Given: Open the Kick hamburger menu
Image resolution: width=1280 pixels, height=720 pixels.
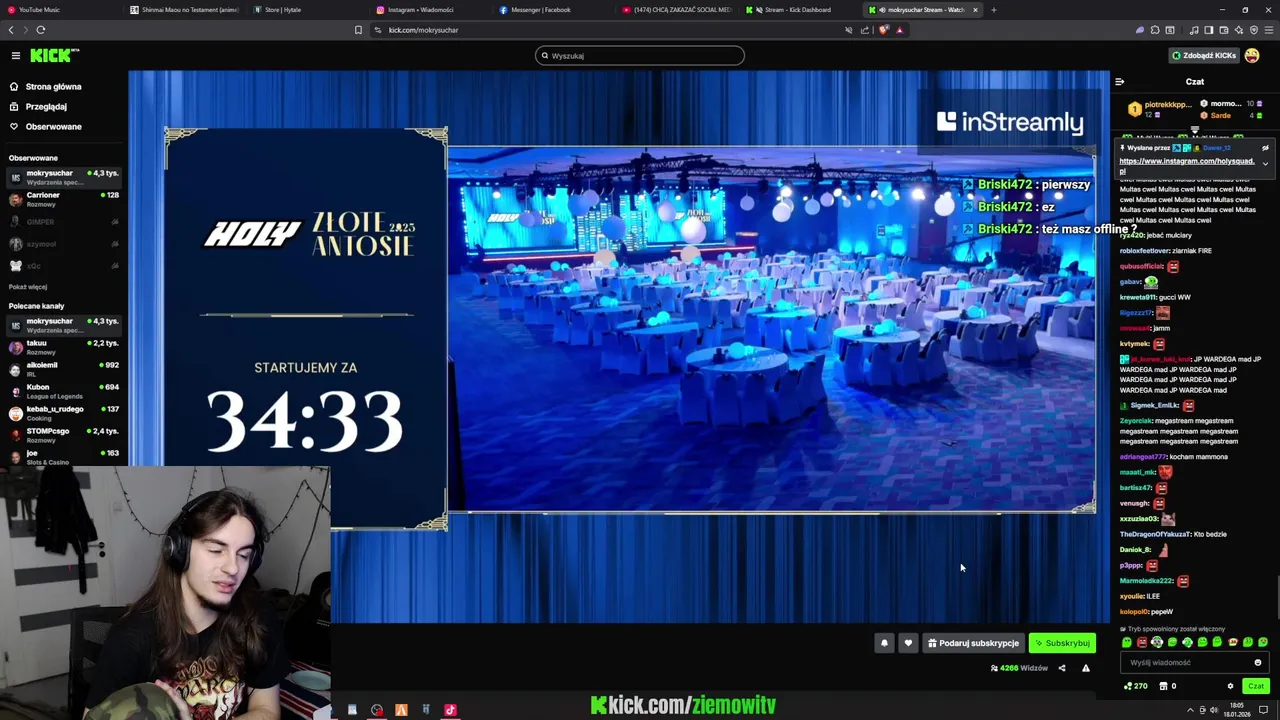Looking at the screenshot, I should [x=15, y=56].
